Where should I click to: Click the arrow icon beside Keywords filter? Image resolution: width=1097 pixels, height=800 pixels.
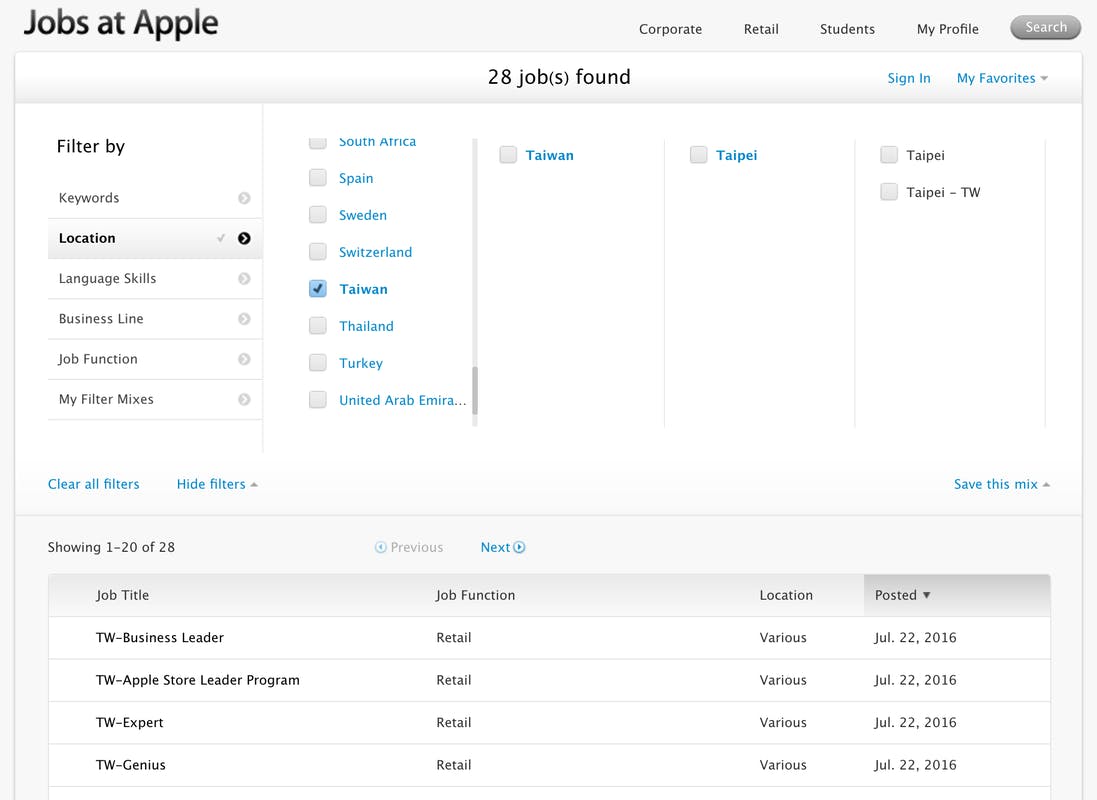(244, 198)
